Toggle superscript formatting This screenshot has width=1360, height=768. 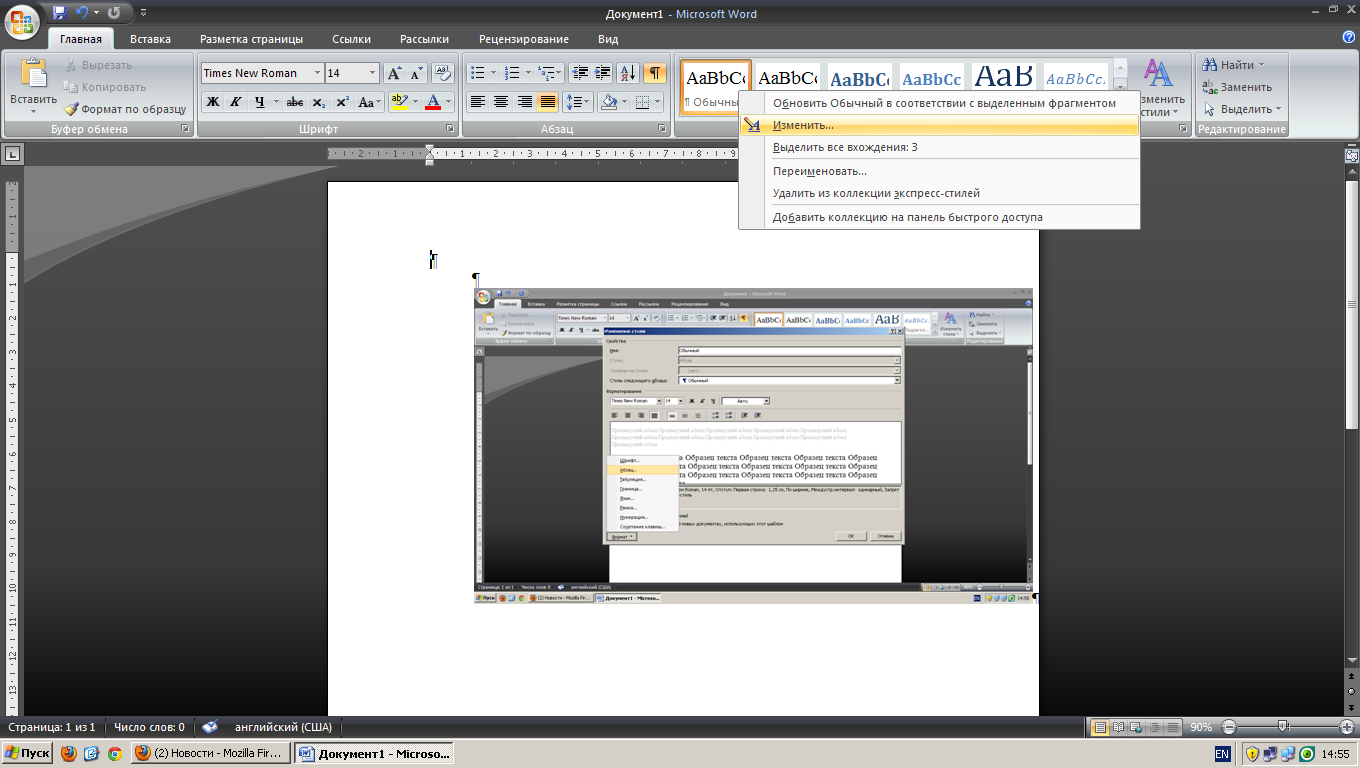tap(342, 102)
